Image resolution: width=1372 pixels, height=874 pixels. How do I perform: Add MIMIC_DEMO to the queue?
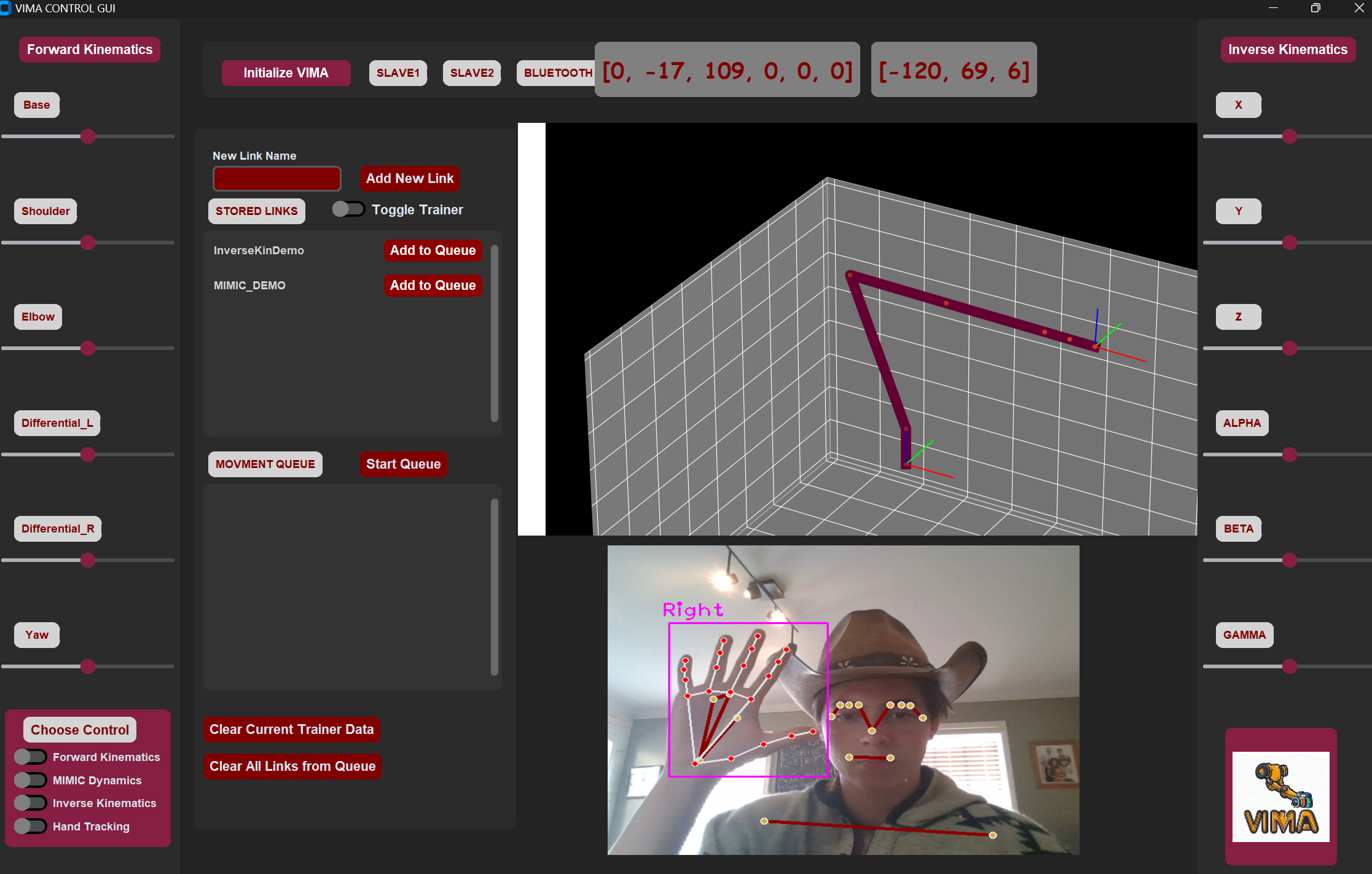pos(433,285)
